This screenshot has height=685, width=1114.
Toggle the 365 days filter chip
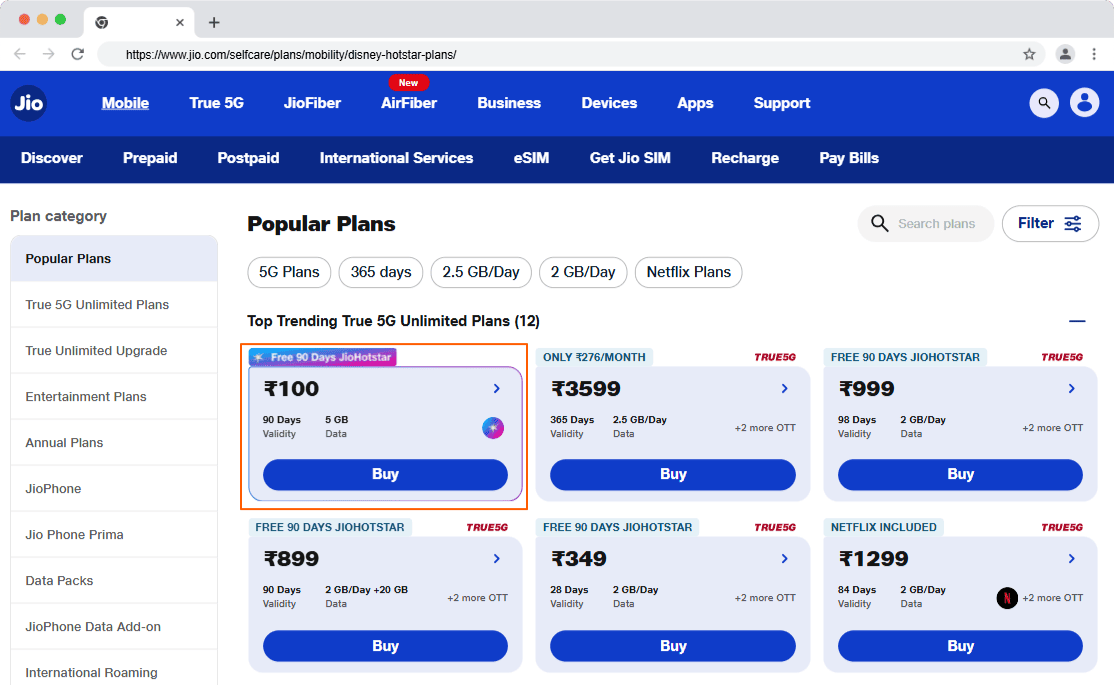click(381, 272)
